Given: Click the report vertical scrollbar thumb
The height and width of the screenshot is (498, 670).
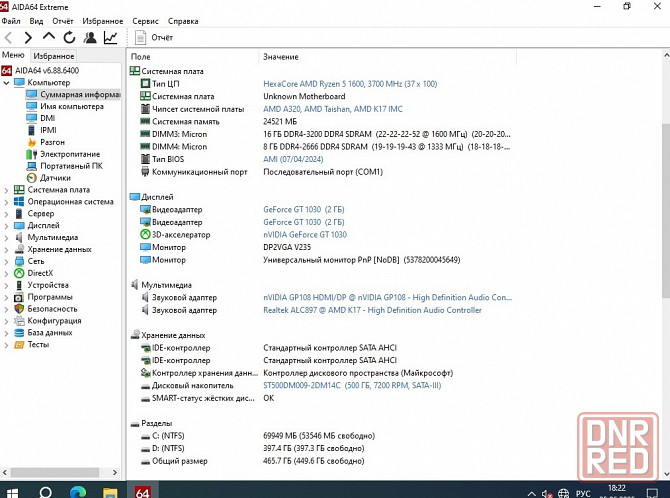Looking at the screenshot, I should click(x=666, y=212).
